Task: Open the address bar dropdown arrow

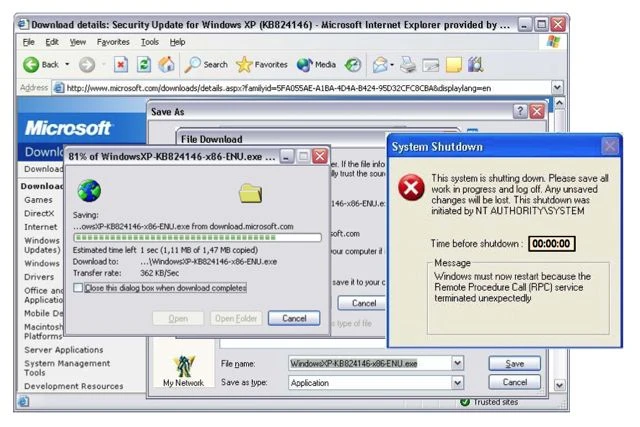Action: (557, 87)
